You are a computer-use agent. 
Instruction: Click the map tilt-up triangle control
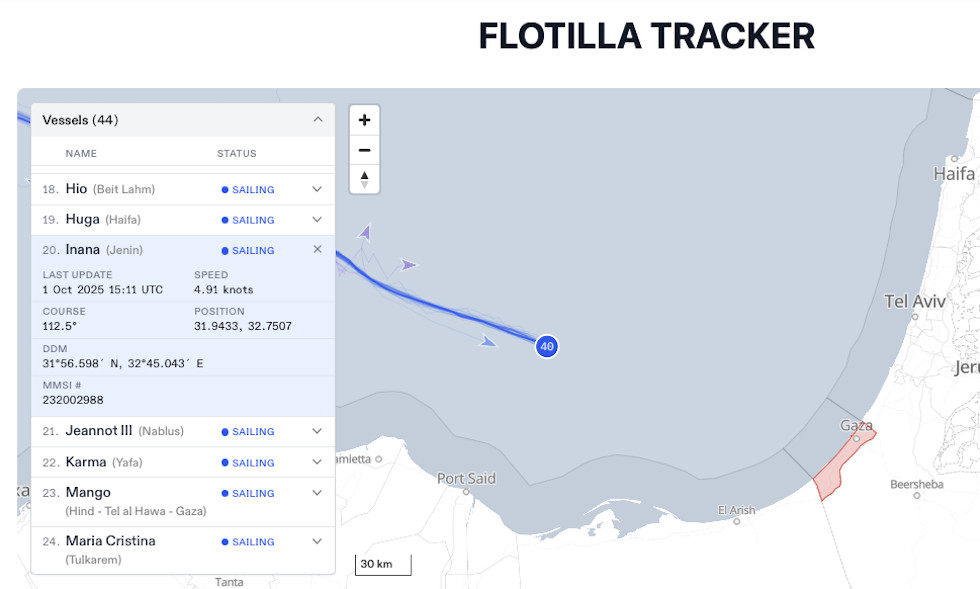[x=364, y=175]
